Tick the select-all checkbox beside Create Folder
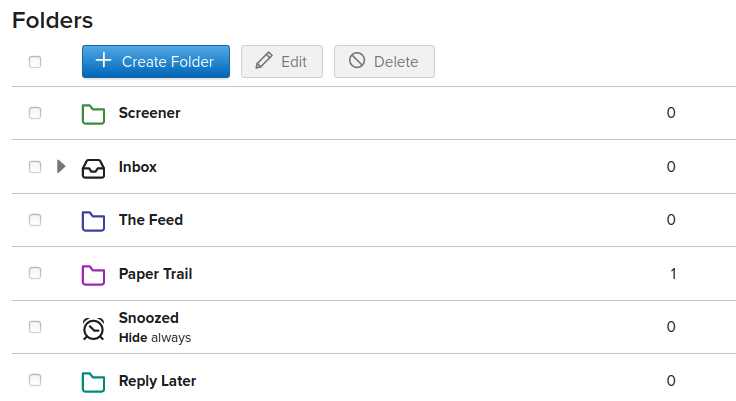 coord(35,62)
